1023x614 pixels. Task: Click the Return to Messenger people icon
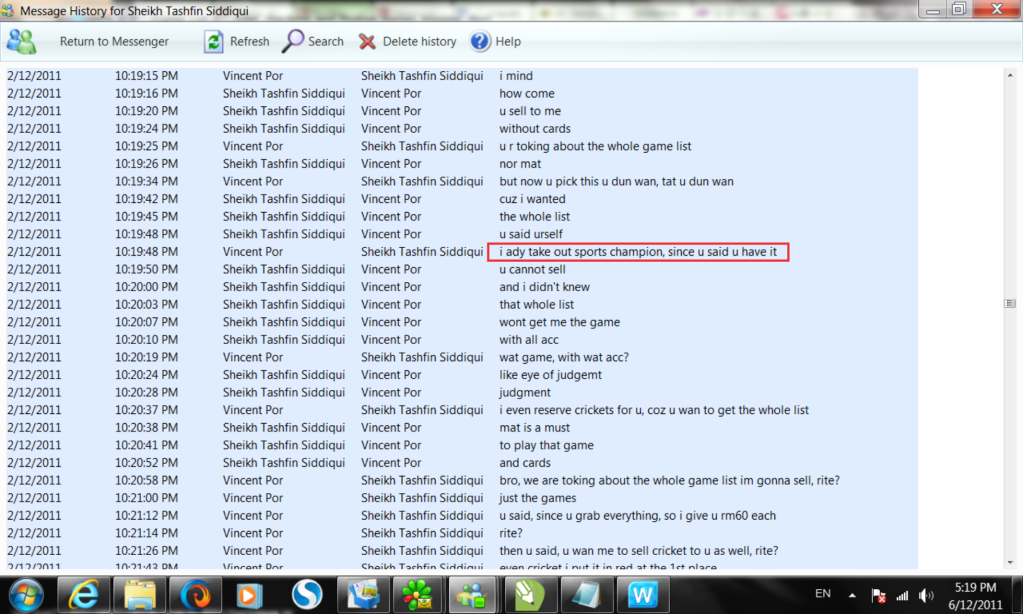click(21, 41)
